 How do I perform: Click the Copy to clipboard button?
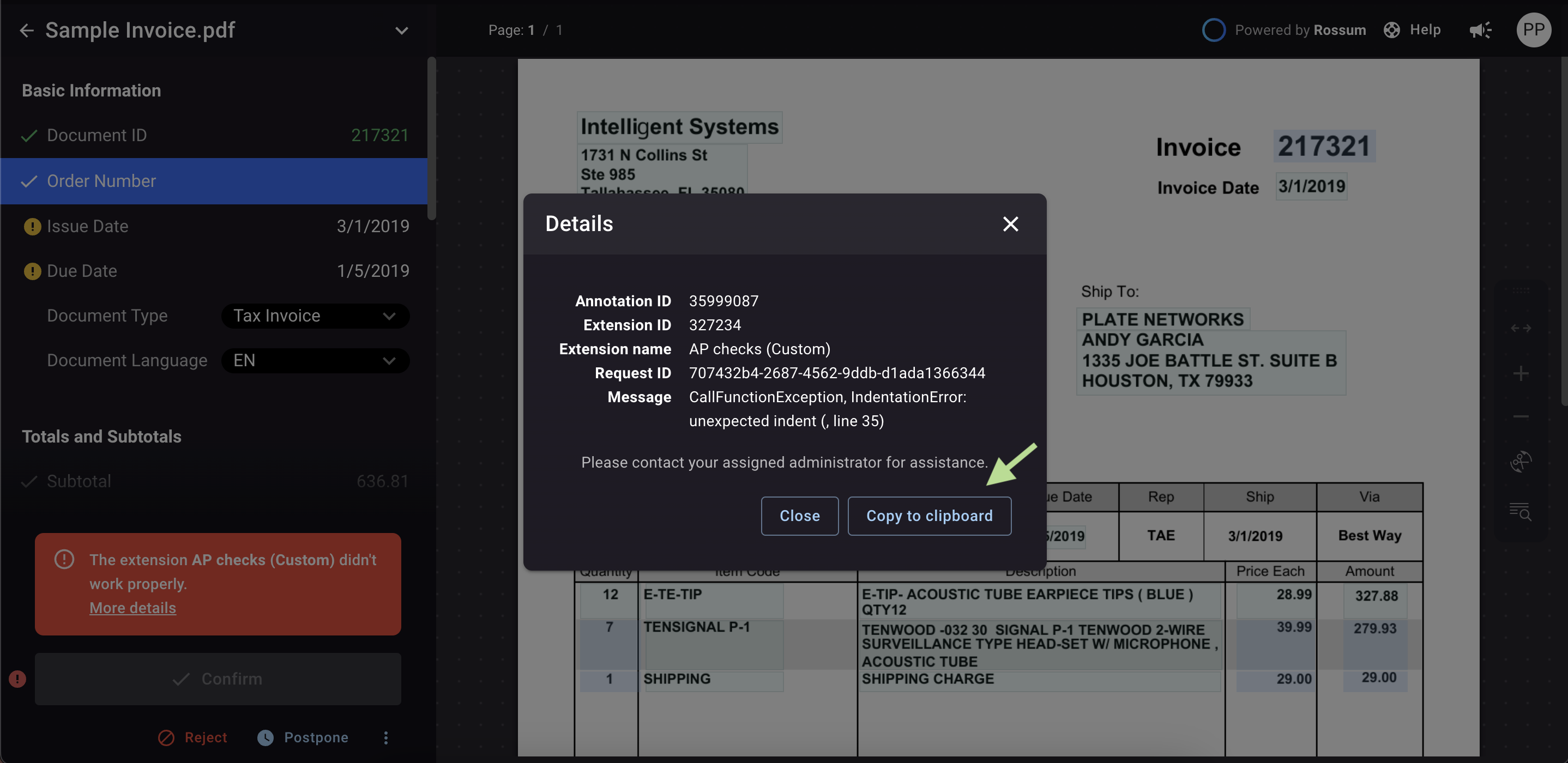coord(929,516)
